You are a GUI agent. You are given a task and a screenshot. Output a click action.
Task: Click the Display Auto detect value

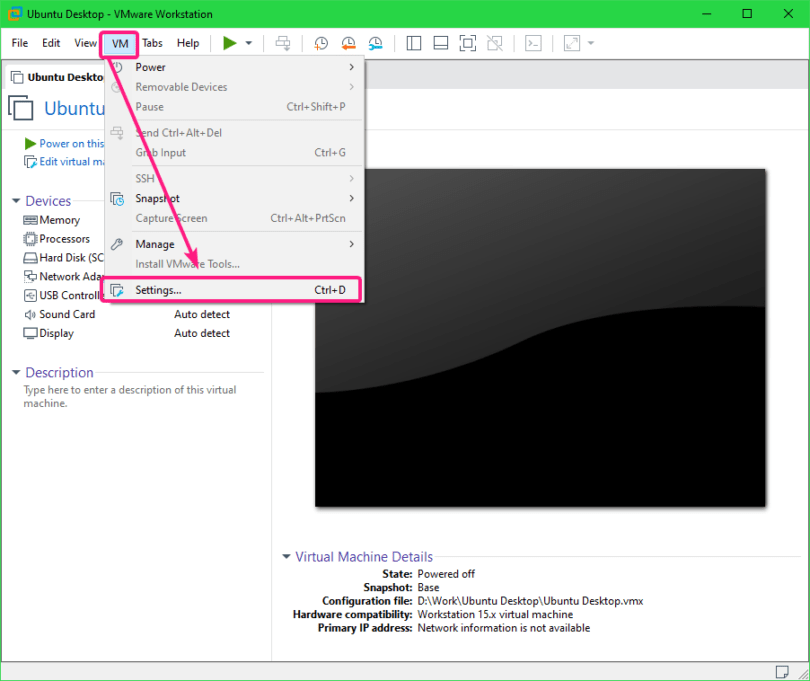point(202,333)
